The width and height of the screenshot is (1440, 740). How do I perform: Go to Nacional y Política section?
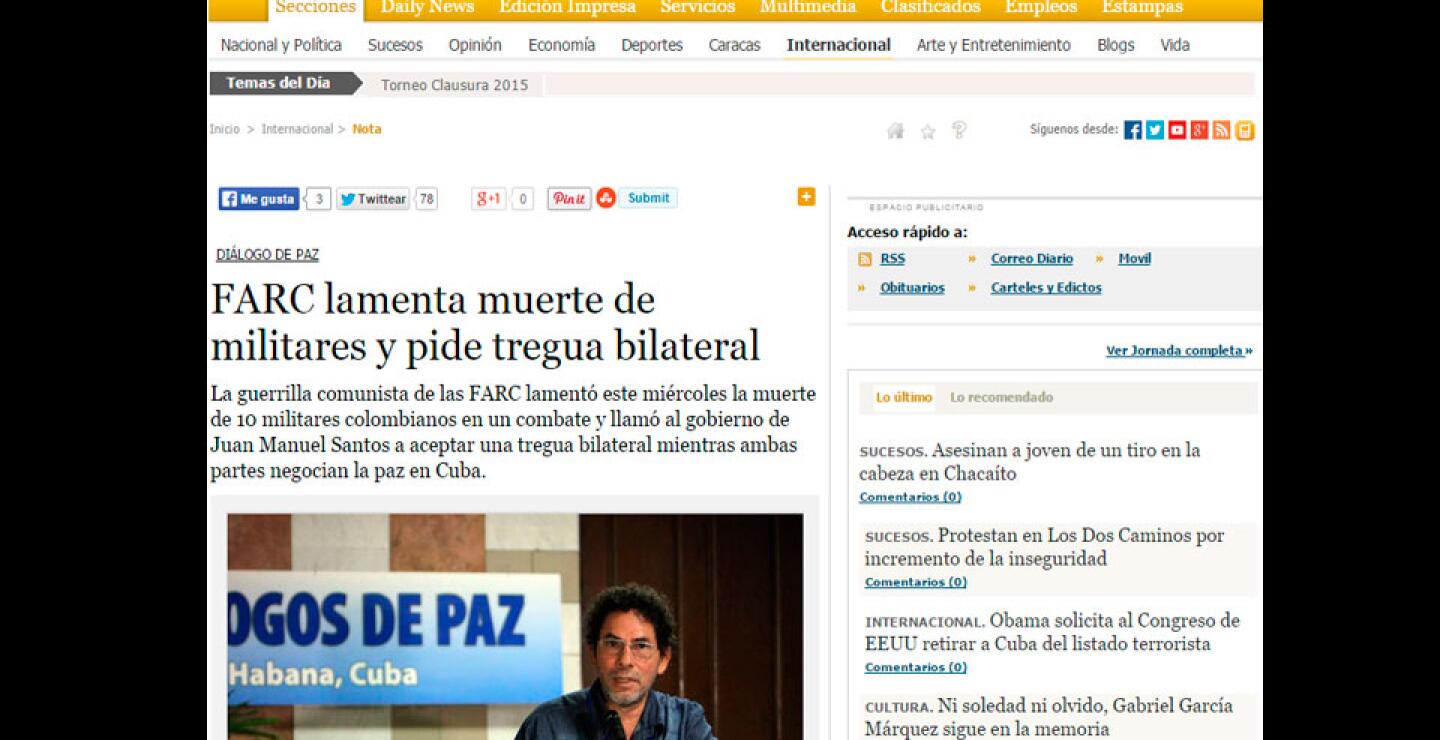point(281,45)
